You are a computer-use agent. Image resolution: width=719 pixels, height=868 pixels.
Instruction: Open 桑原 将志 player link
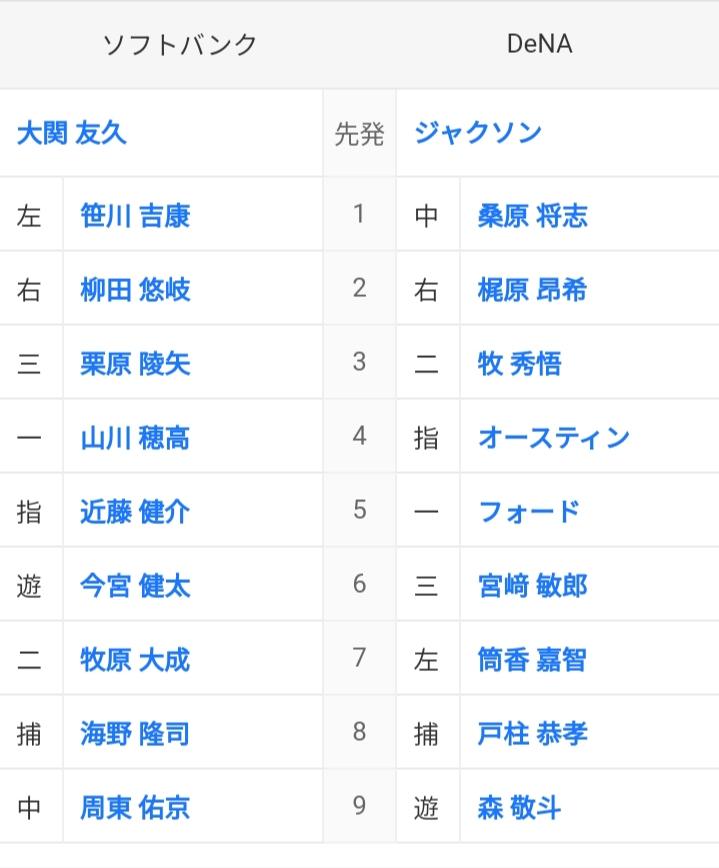pos(532,215)
